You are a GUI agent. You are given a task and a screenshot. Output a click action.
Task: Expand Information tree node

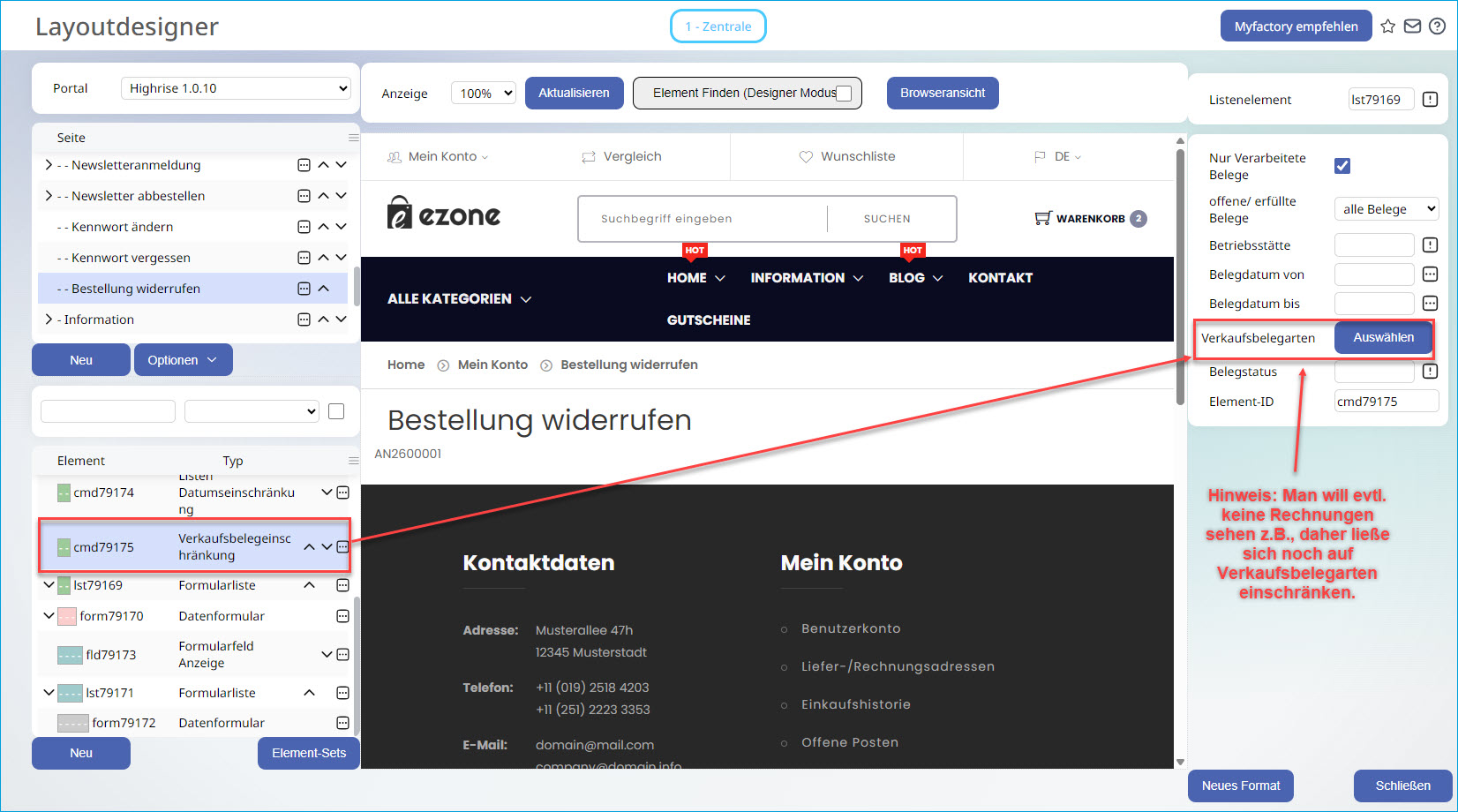pos(49,320)
